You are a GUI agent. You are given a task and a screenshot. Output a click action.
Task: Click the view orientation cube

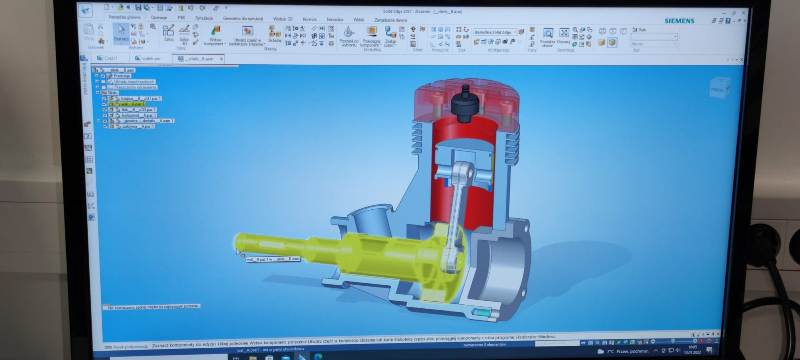[719, 88]
